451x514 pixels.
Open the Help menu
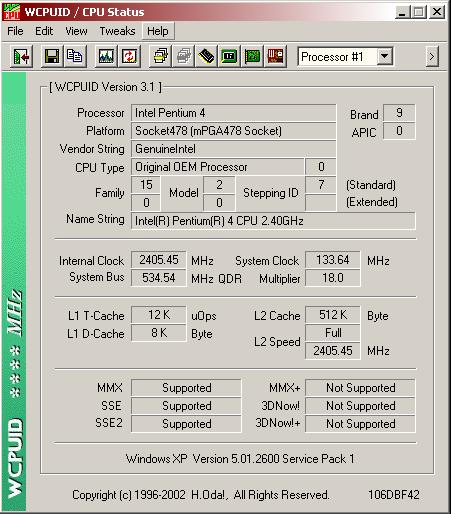tap(158, 31)
